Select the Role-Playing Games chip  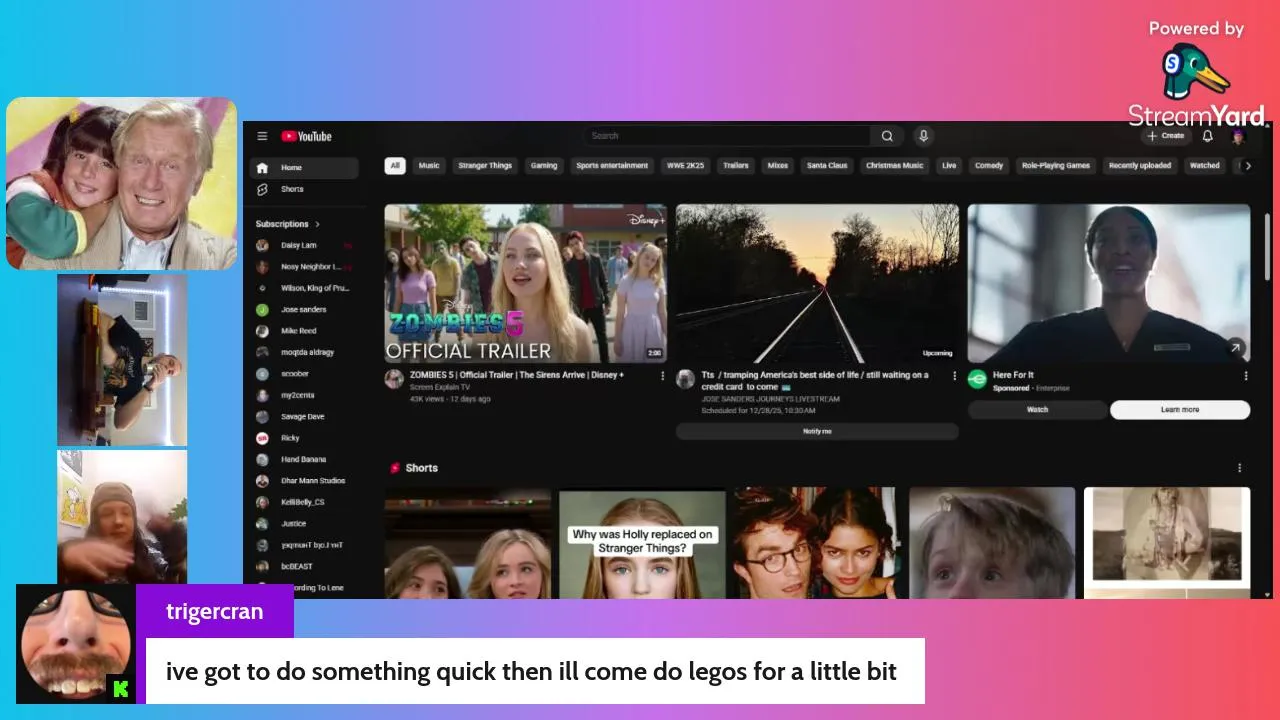1056,166
